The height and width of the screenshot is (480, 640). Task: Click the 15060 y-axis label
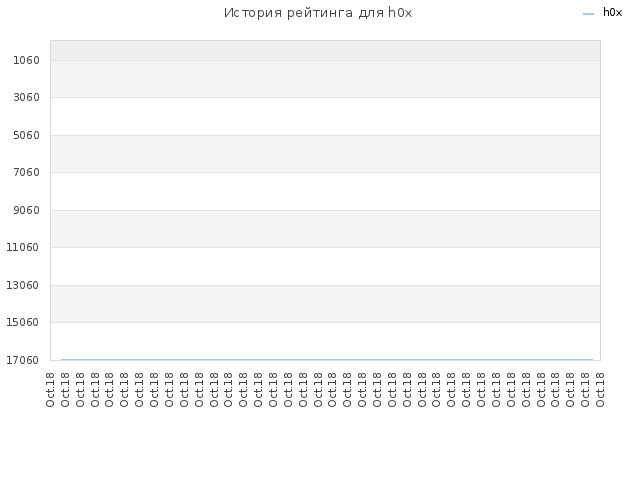coord(22,322)
